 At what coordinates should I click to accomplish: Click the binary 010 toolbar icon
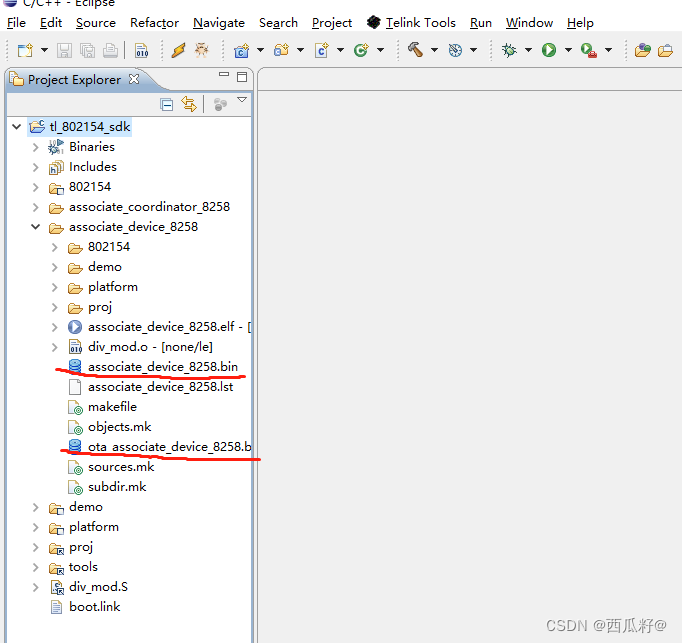tap(142, 50)
